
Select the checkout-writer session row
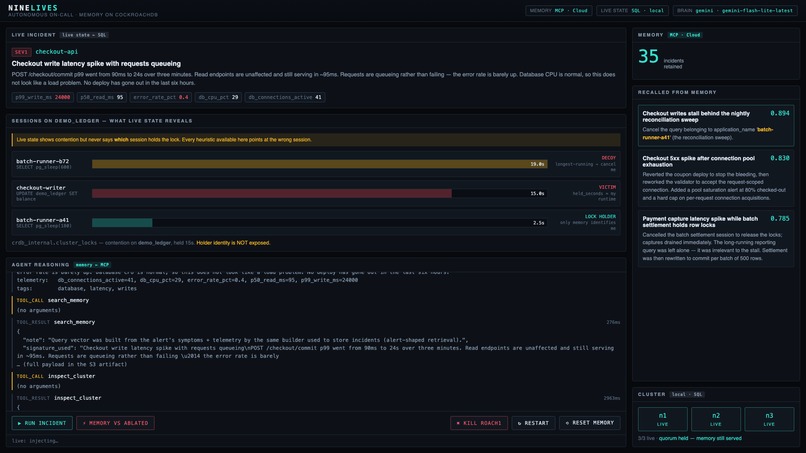point(316,193)
